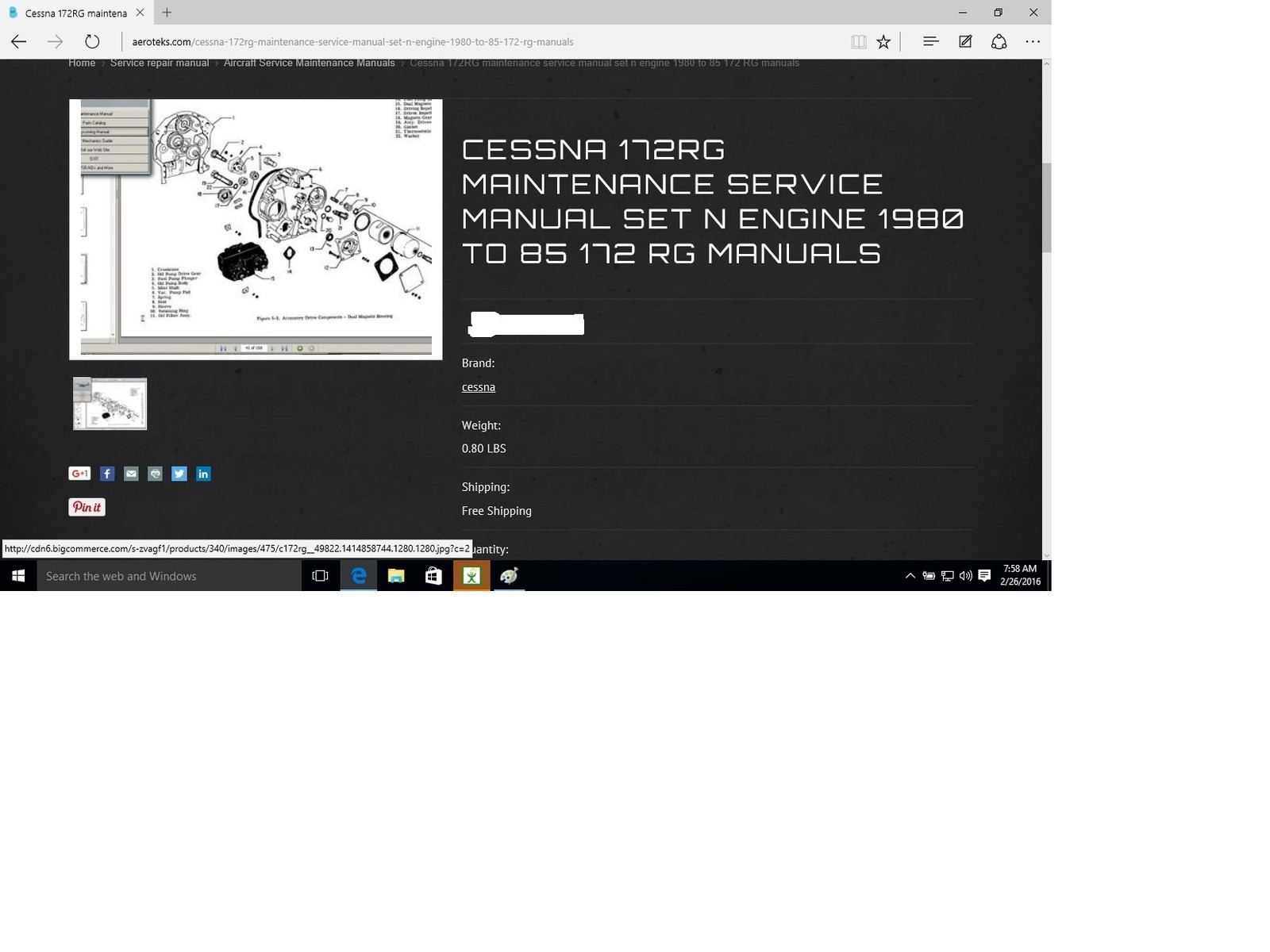Open Aircraft Service Maintenance Manuals breadcrumb
This screenshot has width=1270, height=952.
click(x=309, y=63)
